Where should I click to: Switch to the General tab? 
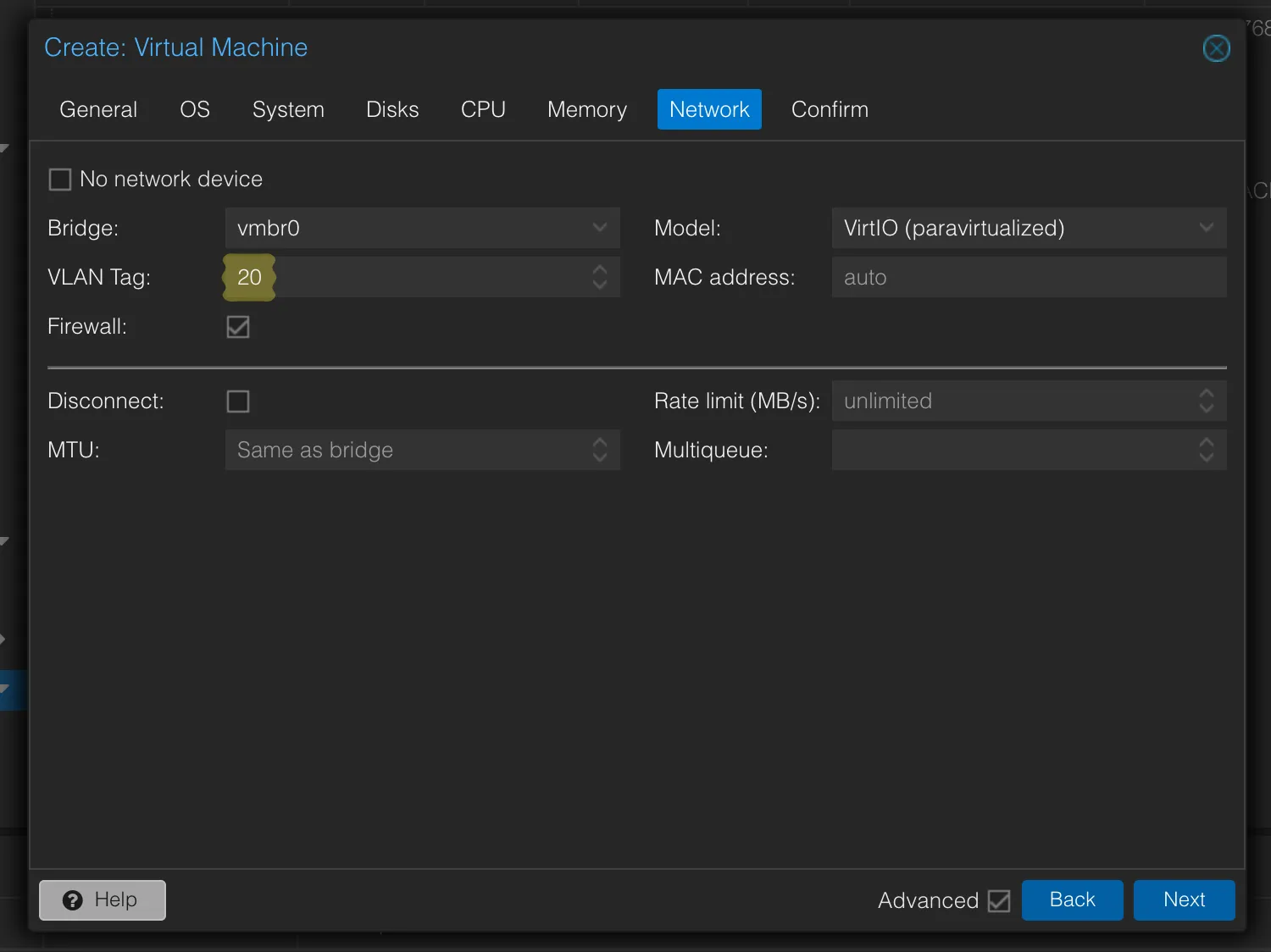pos(98,109)
